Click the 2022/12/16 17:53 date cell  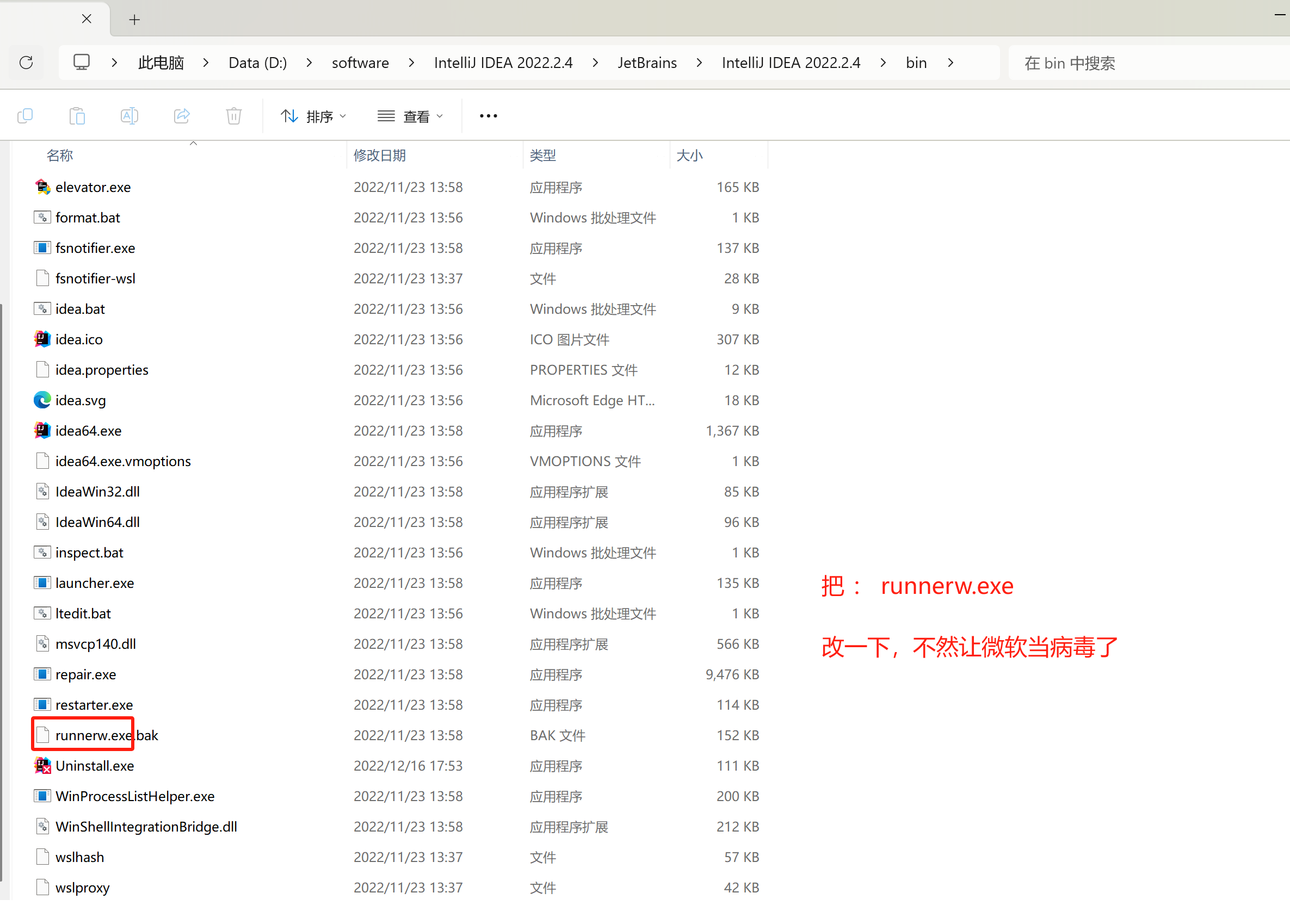pos(409,766)
